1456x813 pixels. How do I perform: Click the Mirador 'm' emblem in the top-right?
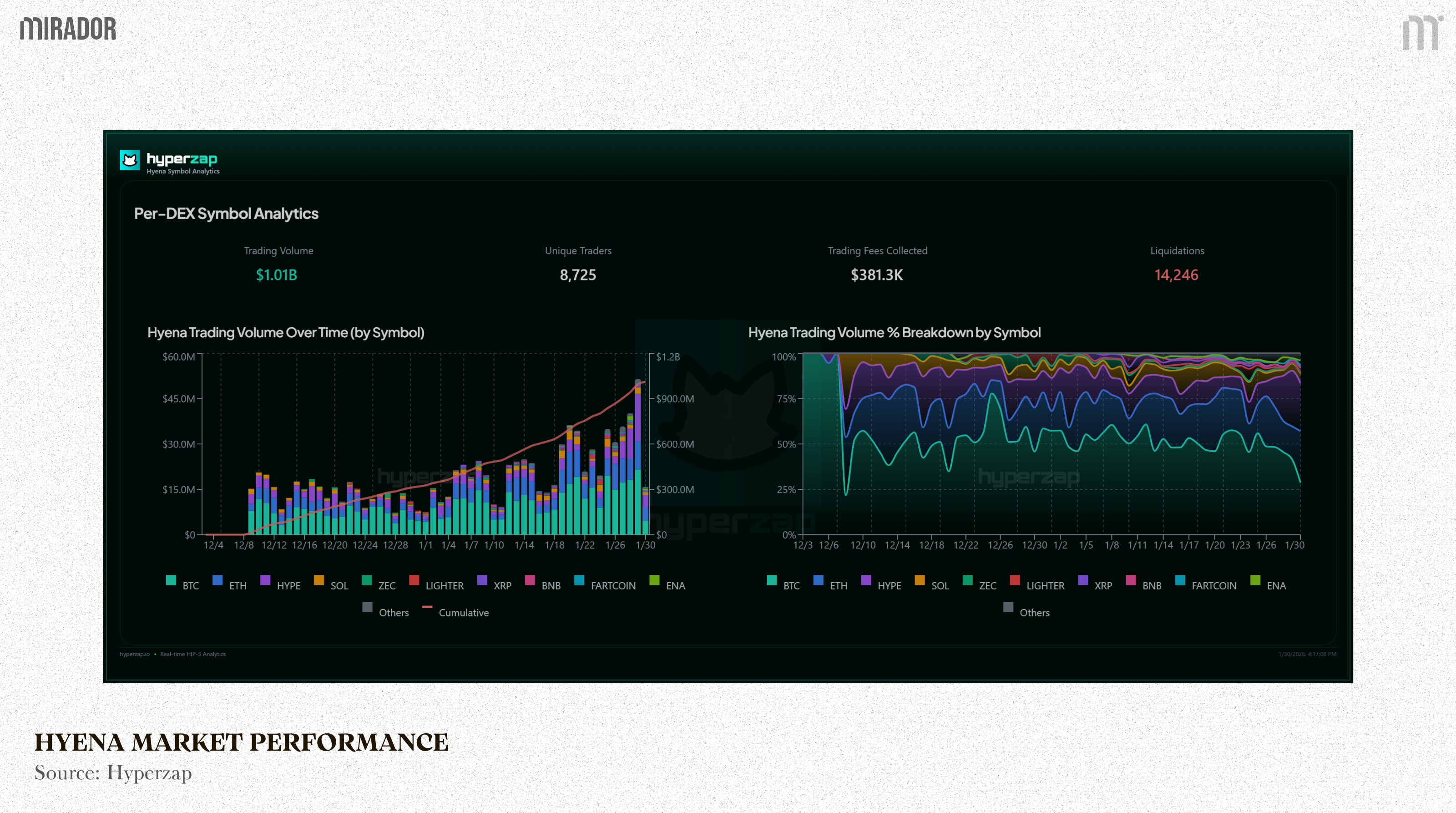click(x=1421, y=33)
